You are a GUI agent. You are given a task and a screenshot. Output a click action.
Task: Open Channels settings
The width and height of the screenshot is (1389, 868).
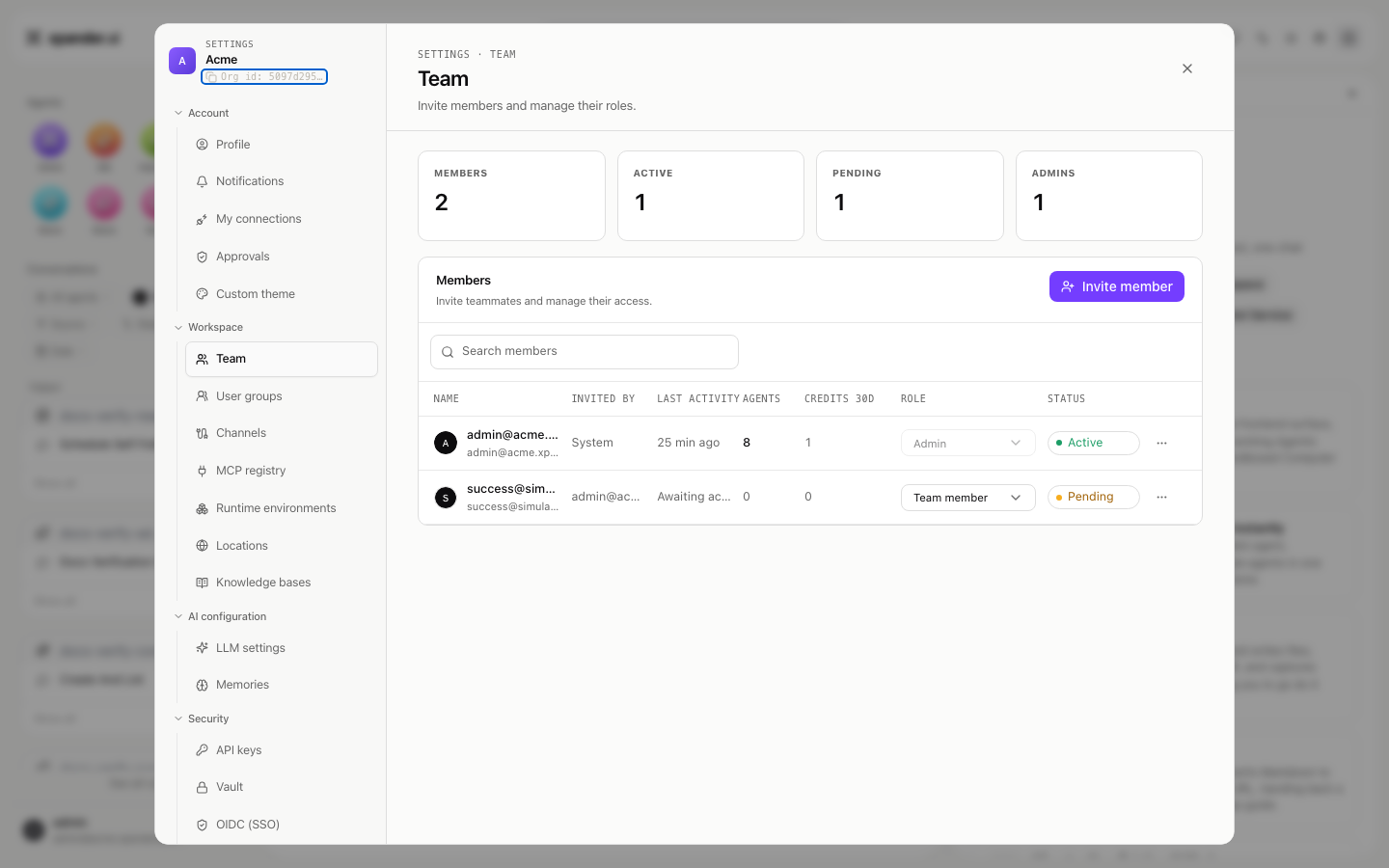click(x=282, y=433)
